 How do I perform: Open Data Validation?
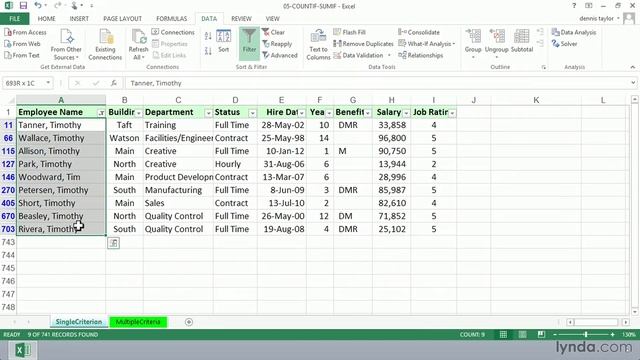(x=358, y=55)
